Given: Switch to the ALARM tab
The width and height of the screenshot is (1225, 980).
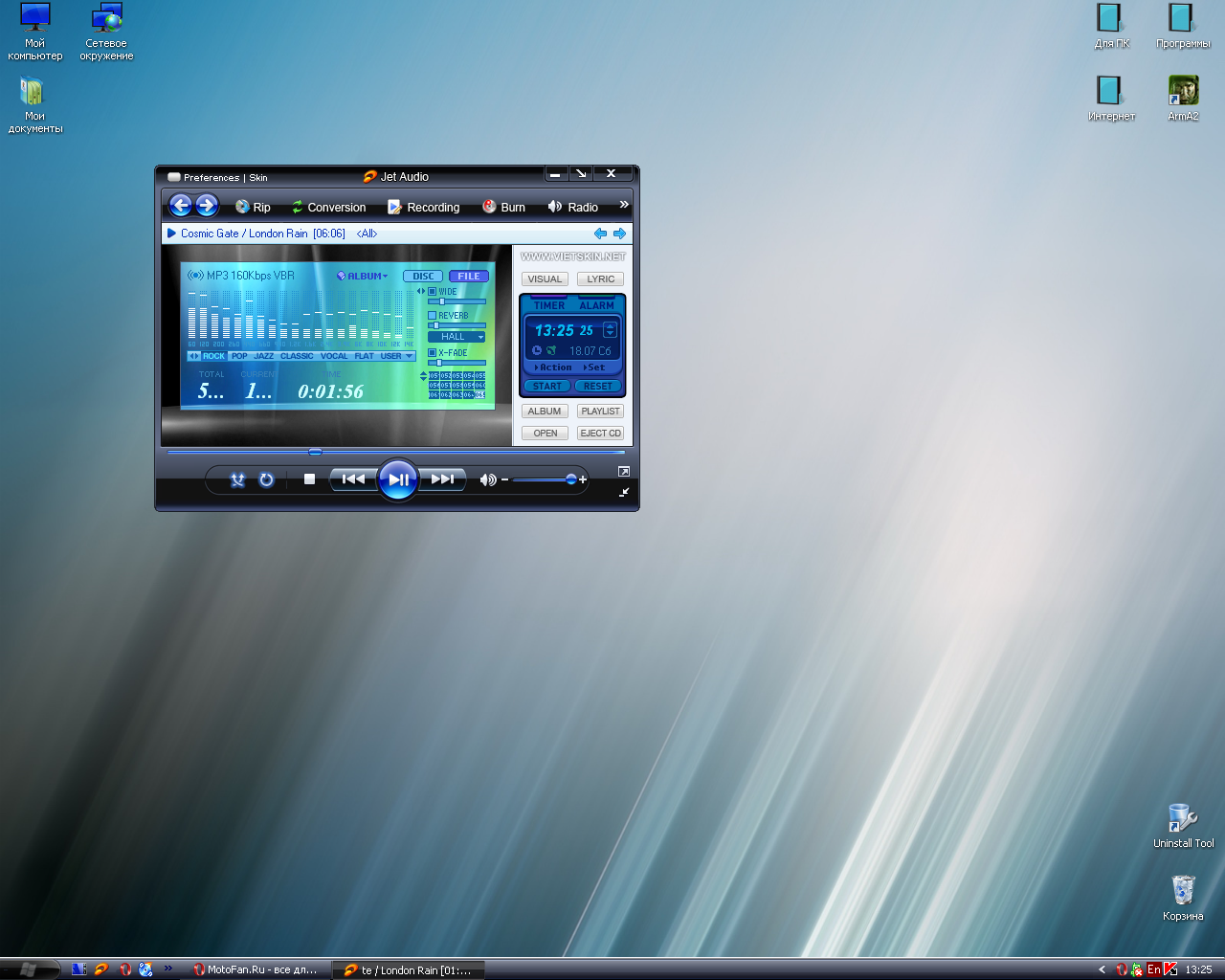Looking at the screenshot, I should (596, 305).
